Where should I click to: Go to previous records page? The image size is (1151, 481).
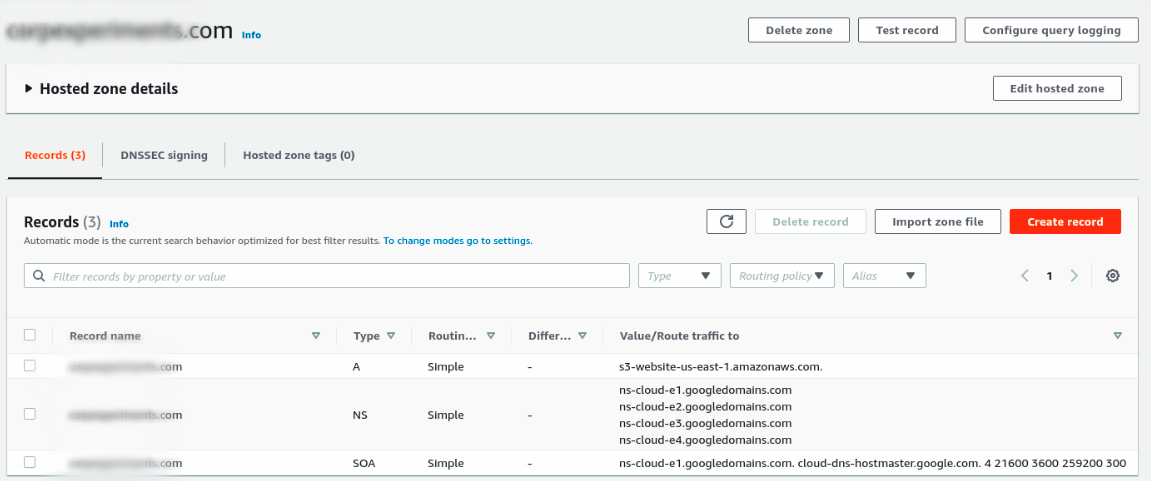click(1025, 276)
